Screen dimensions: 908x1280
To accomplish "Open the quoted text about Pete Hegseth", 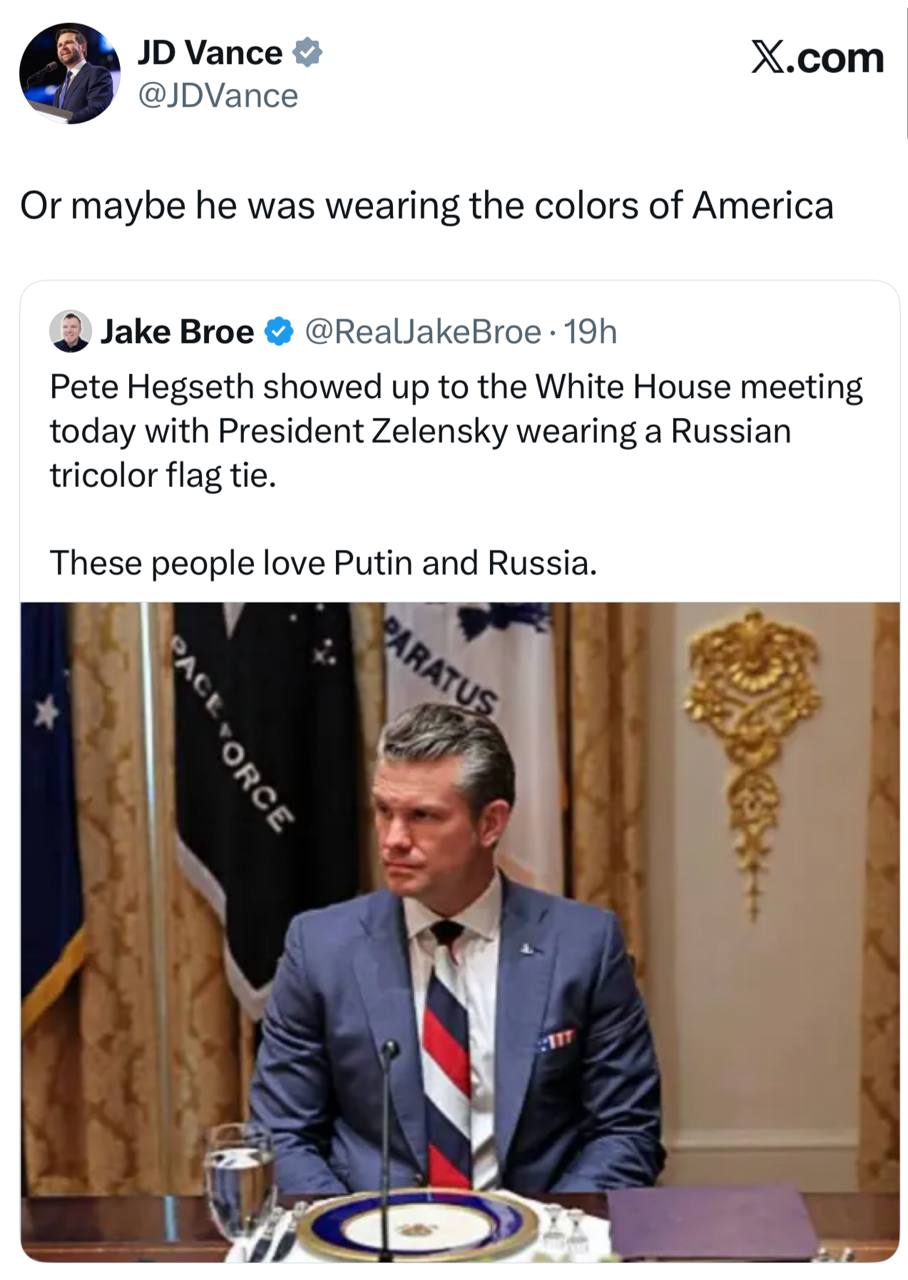I will coord(456,430).
